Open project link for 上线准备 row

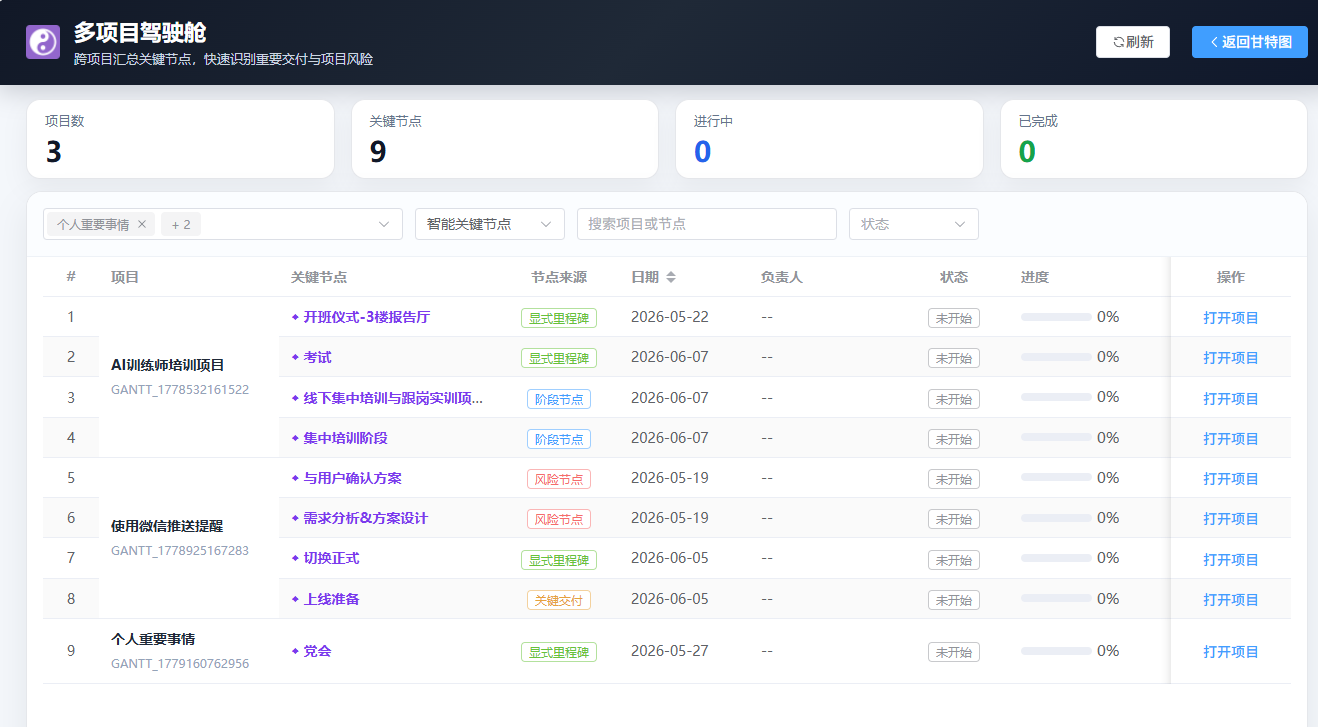click(1231, 600)
